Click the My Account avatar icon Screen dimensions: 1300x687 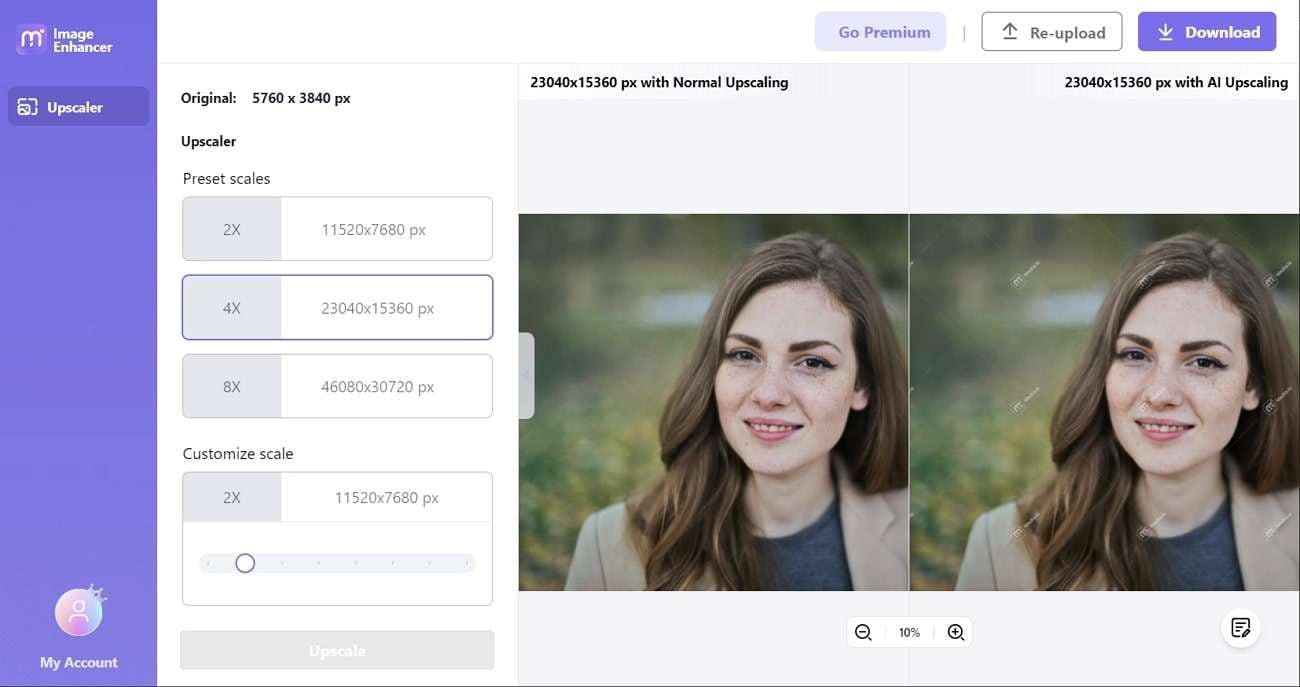[x=78, y=610]
